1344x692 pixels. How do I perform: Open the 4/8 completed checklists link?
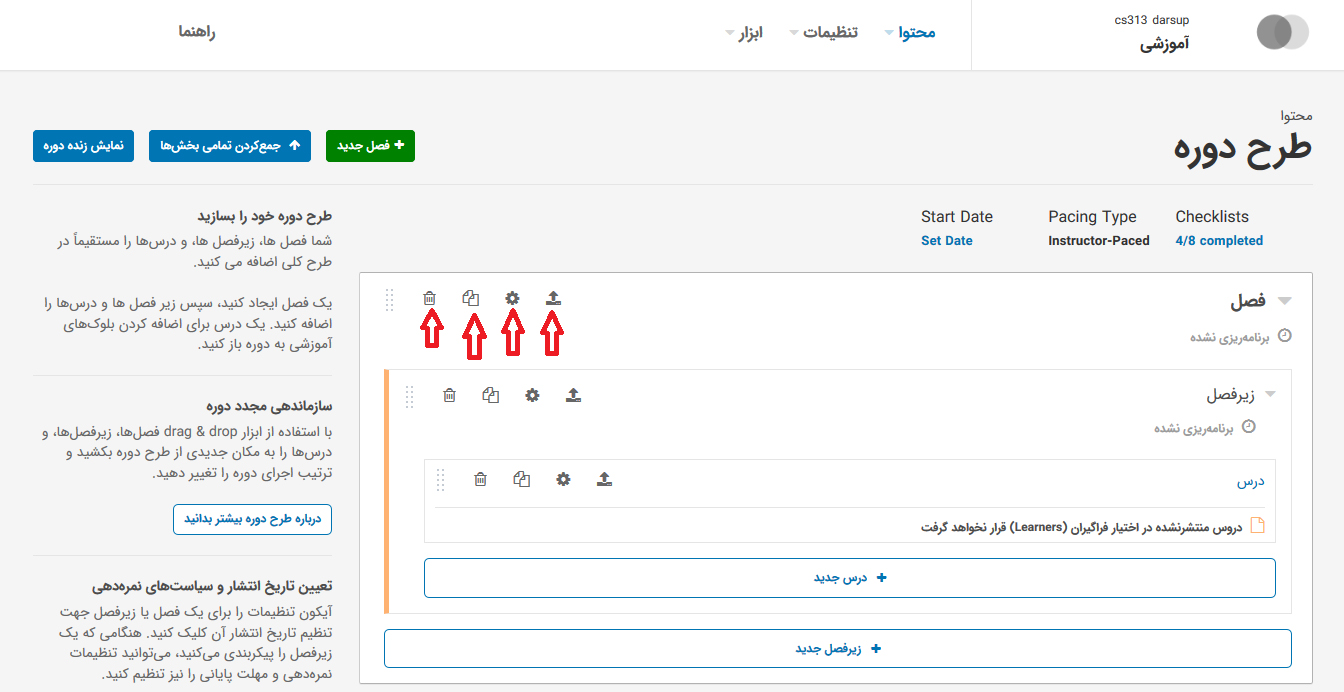1218,241
